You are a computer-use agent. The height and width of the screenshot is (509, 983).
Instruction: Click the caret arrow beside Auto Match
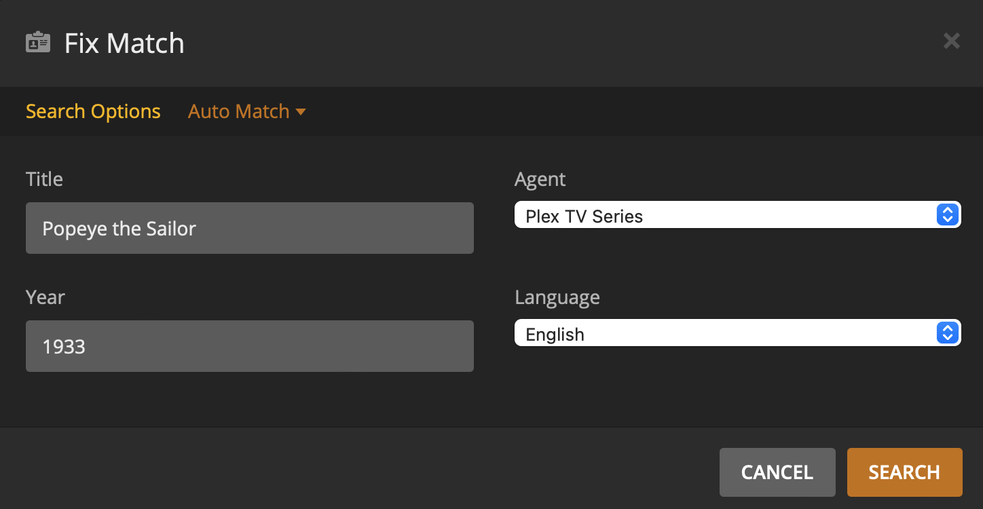click(x=300, y=111)
